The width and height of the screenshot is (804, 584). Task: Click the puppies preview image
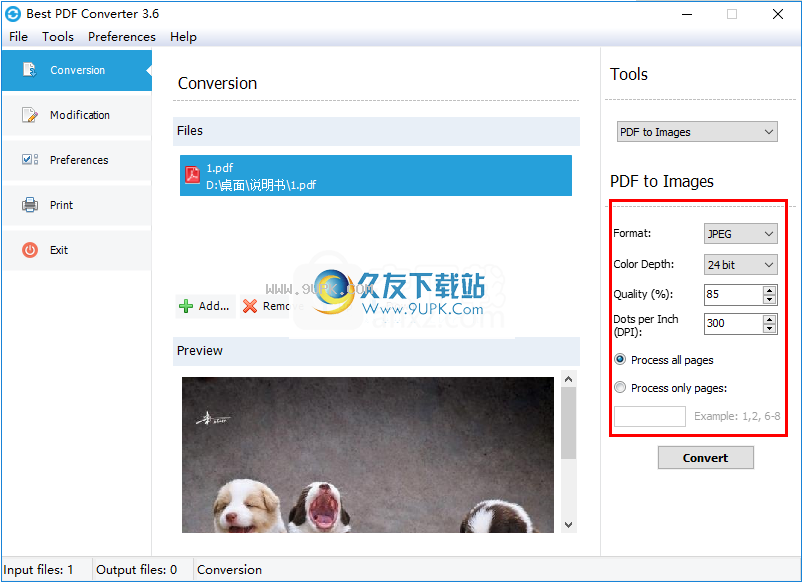(x=368, y=455)
